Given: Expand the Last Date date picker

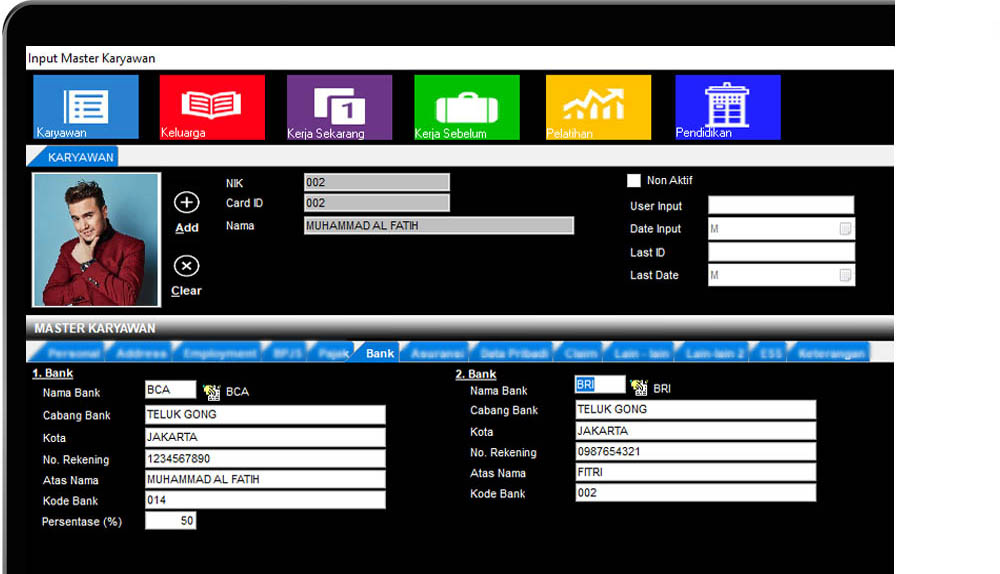Looking at the screenshot, I should click(x=845, y=275).
